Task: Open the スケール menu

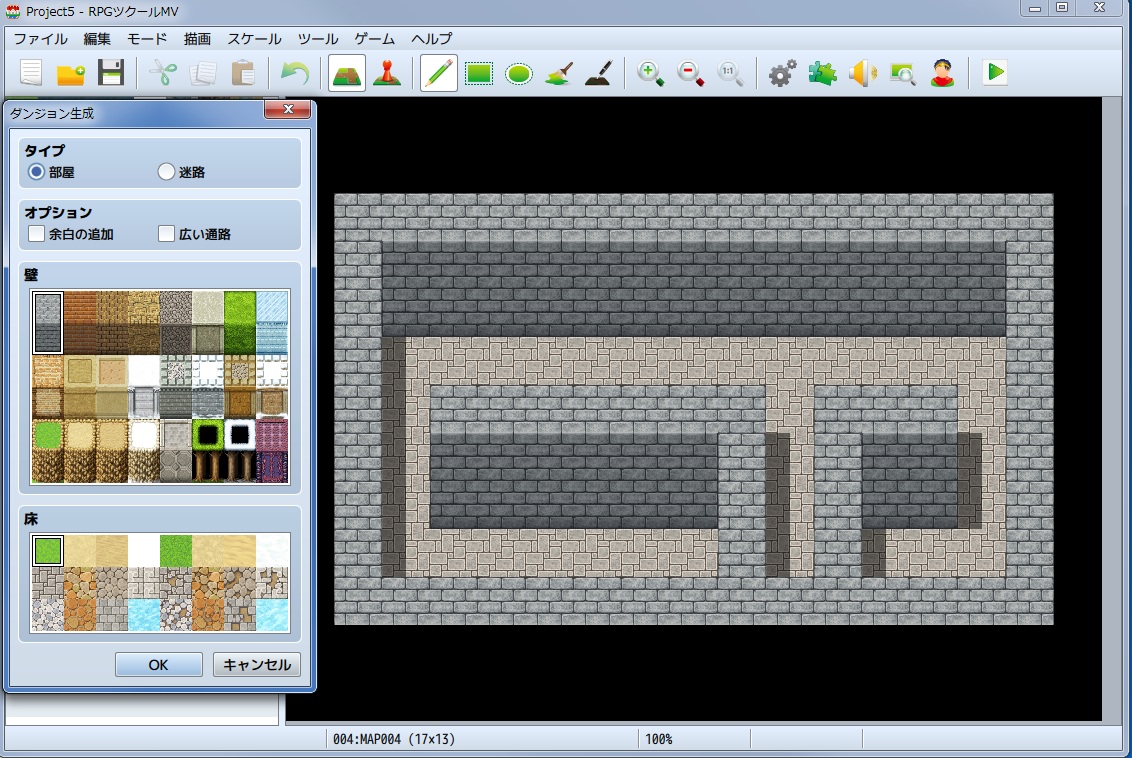Action: pos(255,39)
